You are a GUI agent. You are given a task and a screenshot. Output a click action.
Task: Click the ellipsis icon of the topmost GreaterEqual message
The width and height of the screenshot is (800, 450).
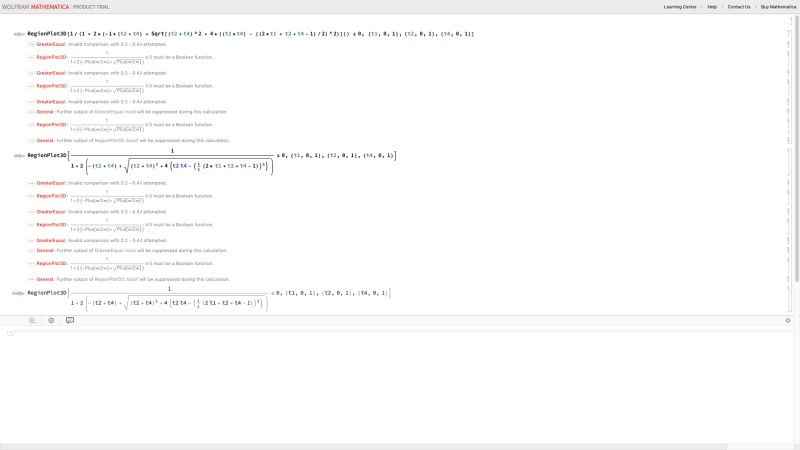[31, 44]
